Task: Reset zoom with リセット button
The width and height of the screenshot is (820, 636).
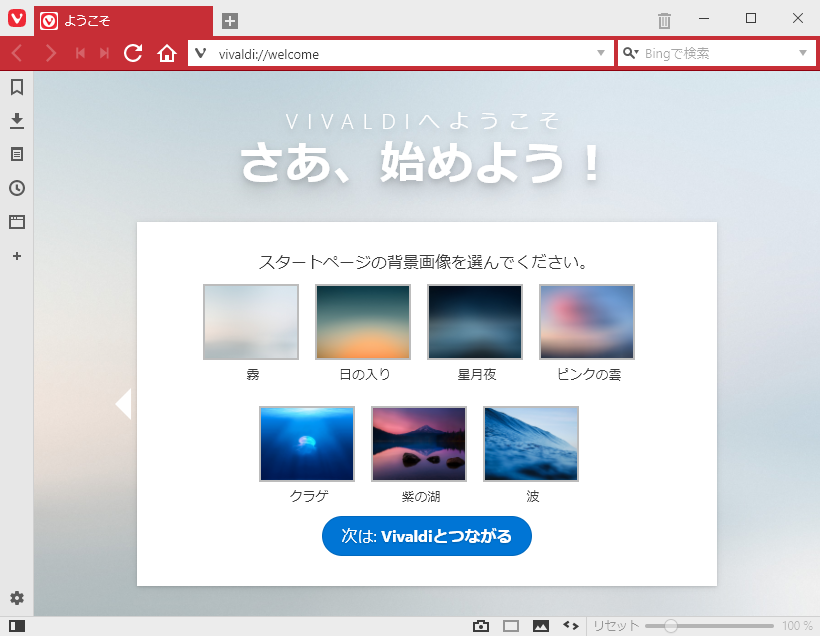Action: point(616,626)
